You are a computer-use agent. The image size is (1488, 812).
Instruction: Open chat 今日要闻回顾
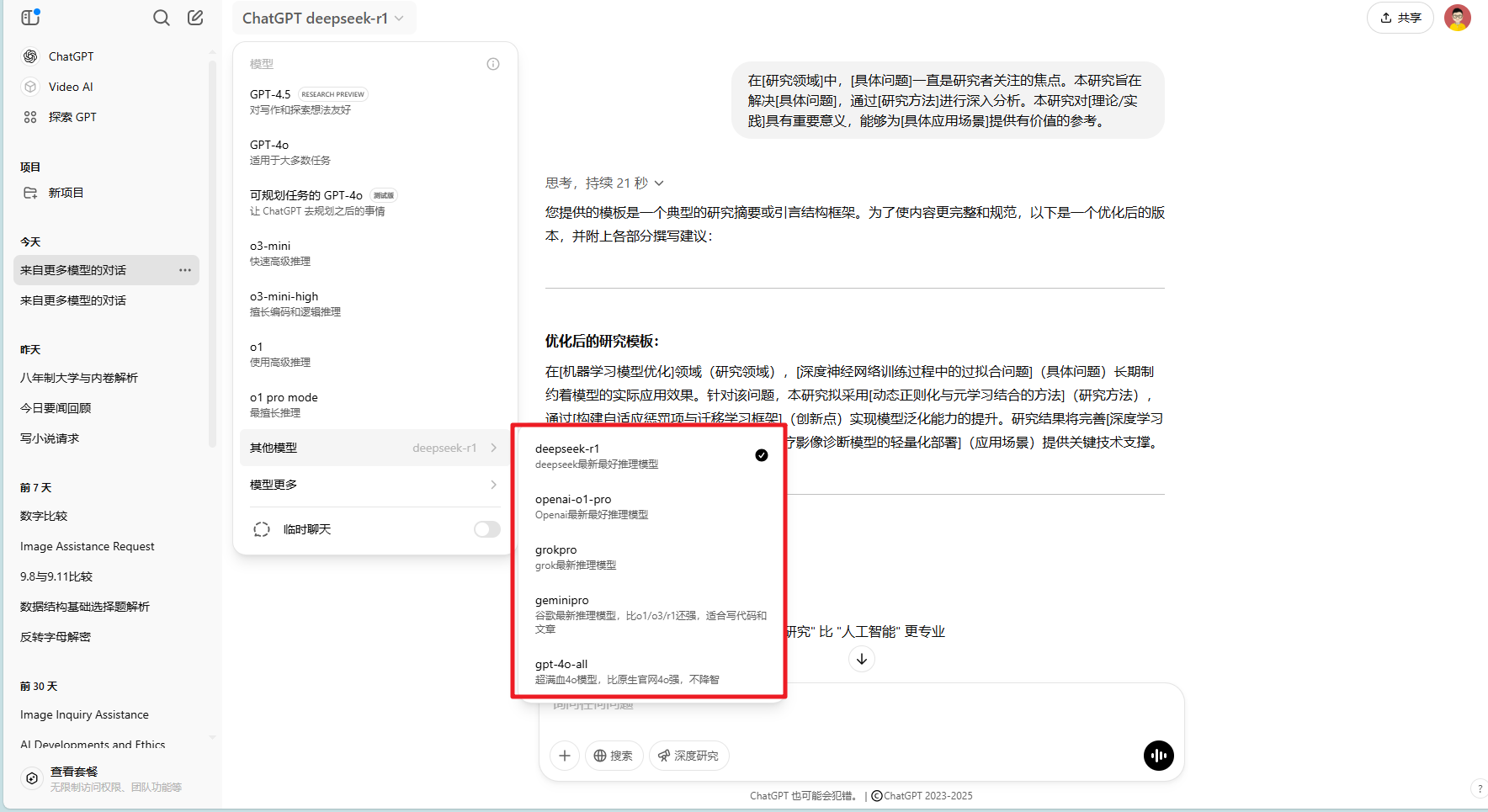106,408
